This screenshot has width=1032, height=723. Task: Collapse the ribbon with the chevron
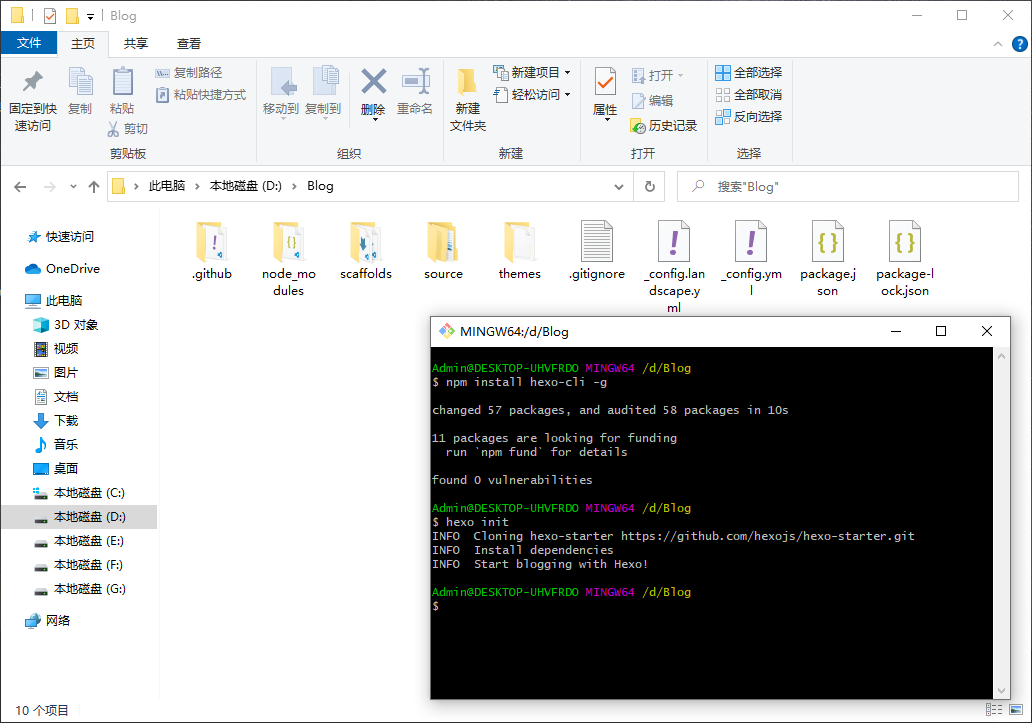tap(998, 44)
